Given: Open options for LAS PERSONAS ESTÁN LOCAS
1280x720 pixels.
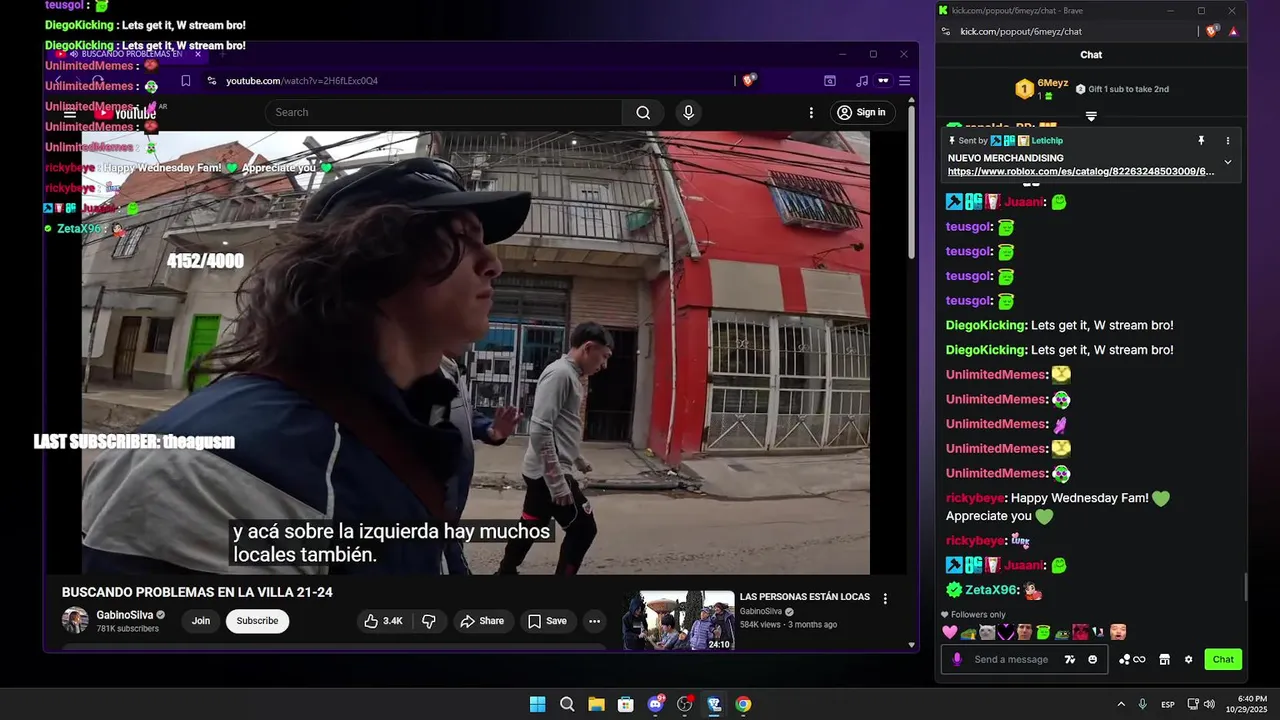Looking at the screenshot, I should tap(885, 599).
